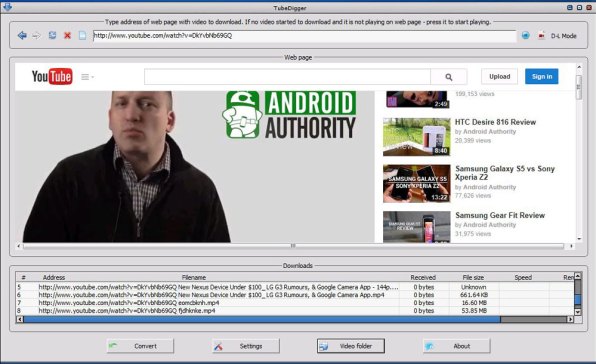The width and height of the screenshot is (596, 364).
Task: Open the Video folder button
Action: [x=351, y=346]
